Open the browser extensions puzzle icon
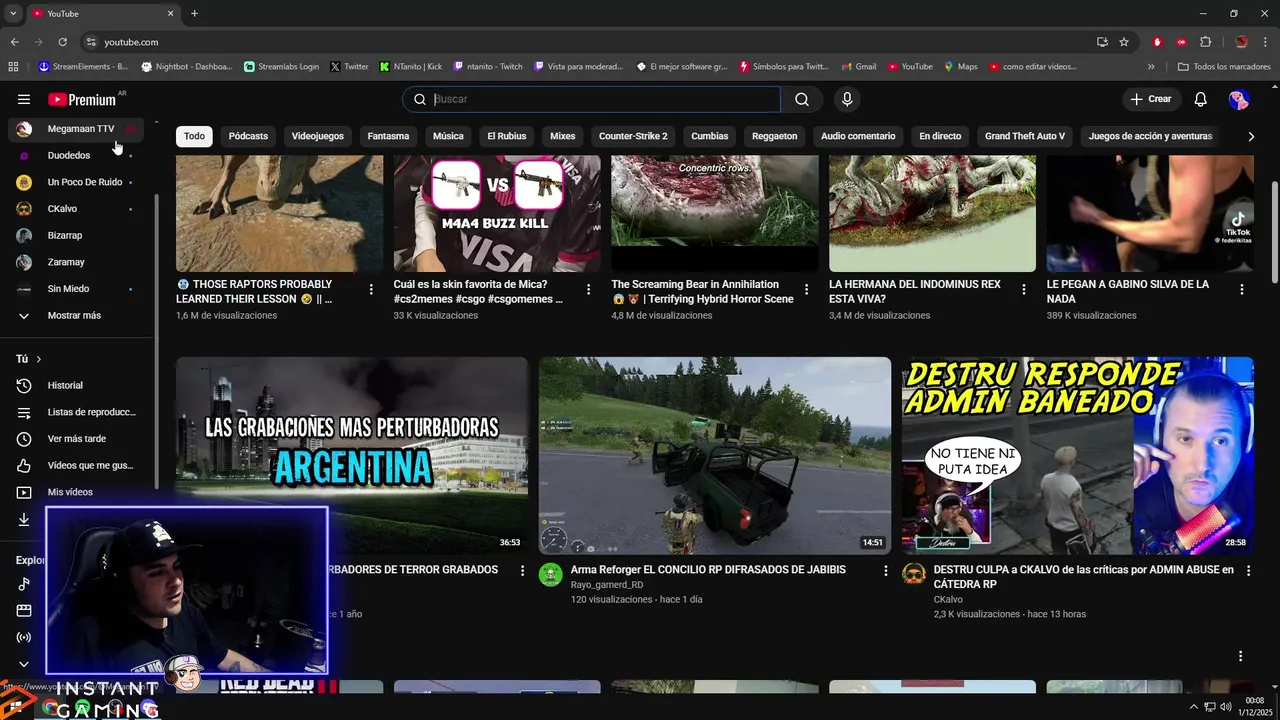The width and height of the screenshot is (1280, 720). coord(1205,42)
